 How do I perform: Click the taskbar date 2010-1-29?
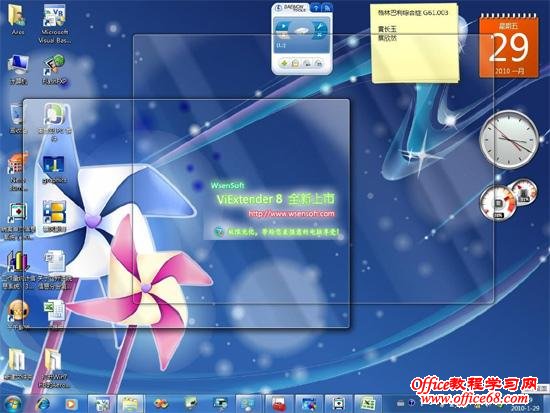point(525,408)
